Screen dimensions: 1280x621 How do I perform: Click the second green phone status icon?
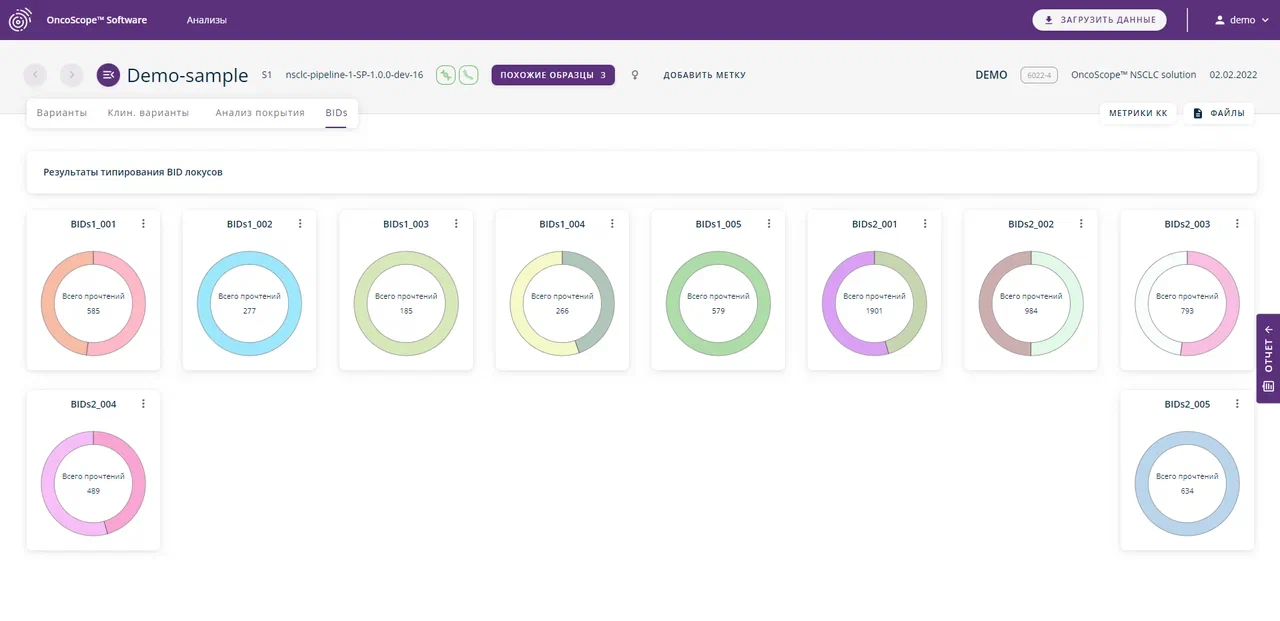[468, 75]
